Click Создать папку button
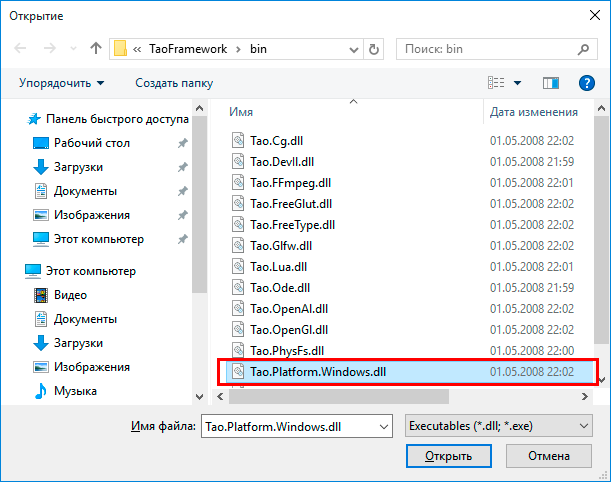Screen dimensions: 611x482 [174, 83]
